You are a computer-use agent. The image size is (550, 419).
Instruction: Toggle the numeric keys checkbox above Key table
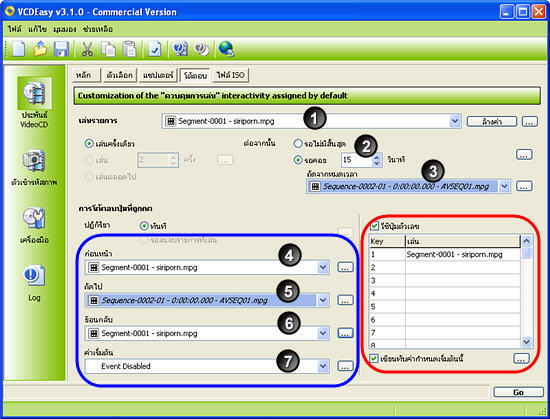pyautogui.click(x=375, y=226)
